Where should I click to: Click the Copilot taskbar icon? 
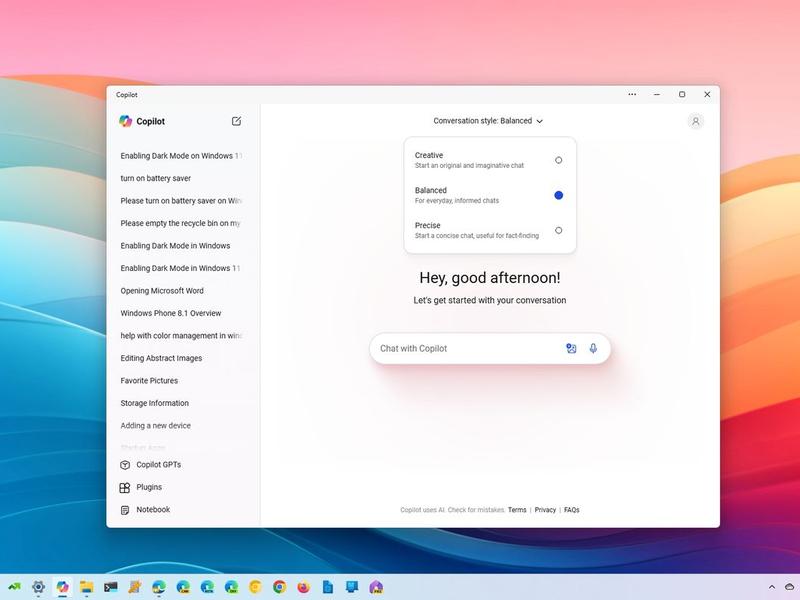click(63, 587)
